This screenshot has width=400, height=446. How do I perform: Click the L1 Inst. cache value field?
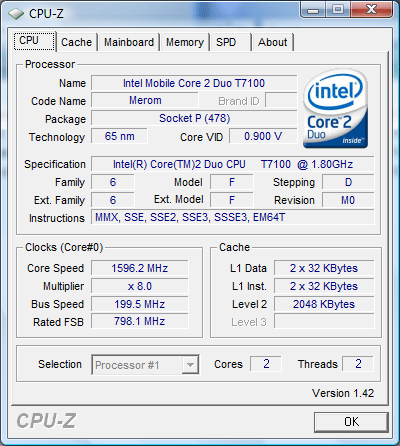point(324,286)
